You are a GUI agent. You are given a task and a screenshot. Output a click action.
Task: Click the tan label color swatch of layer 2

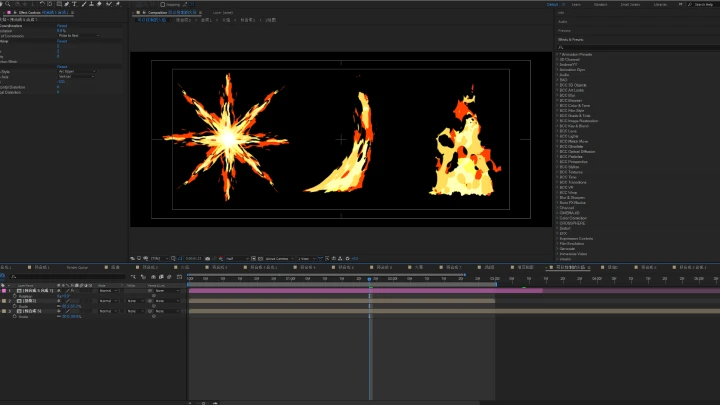4,301
